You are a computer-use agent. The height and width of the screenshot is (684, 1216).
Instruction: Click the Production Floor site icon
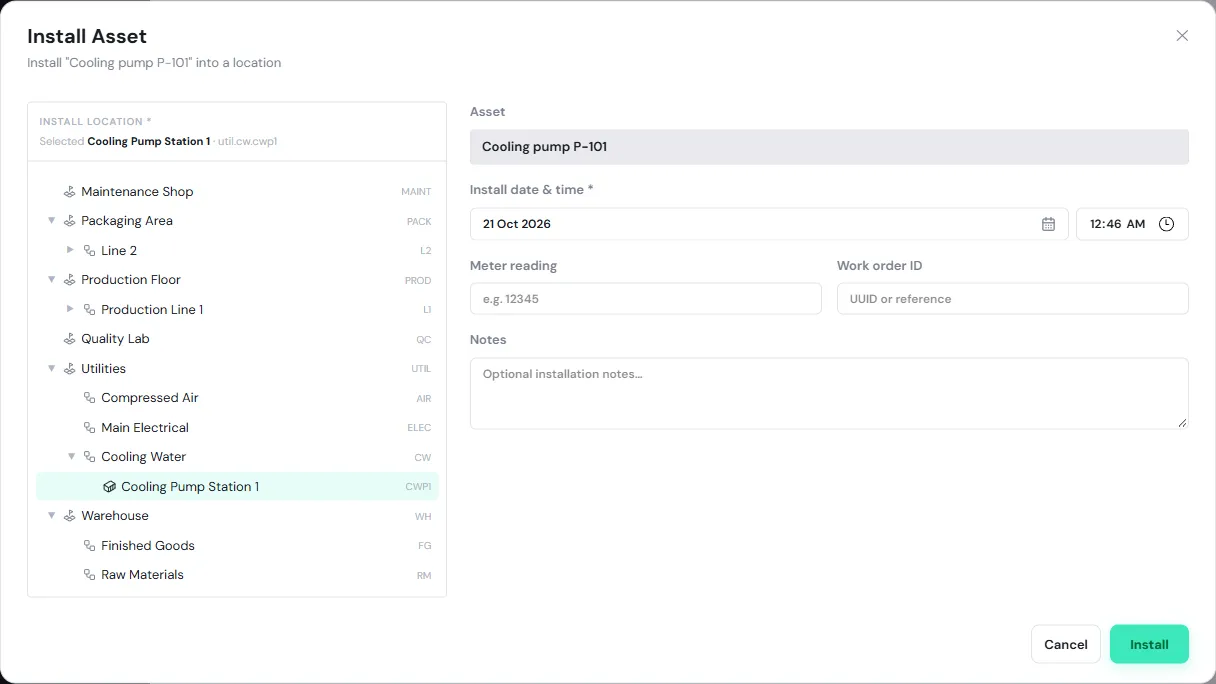coord(70,280)
